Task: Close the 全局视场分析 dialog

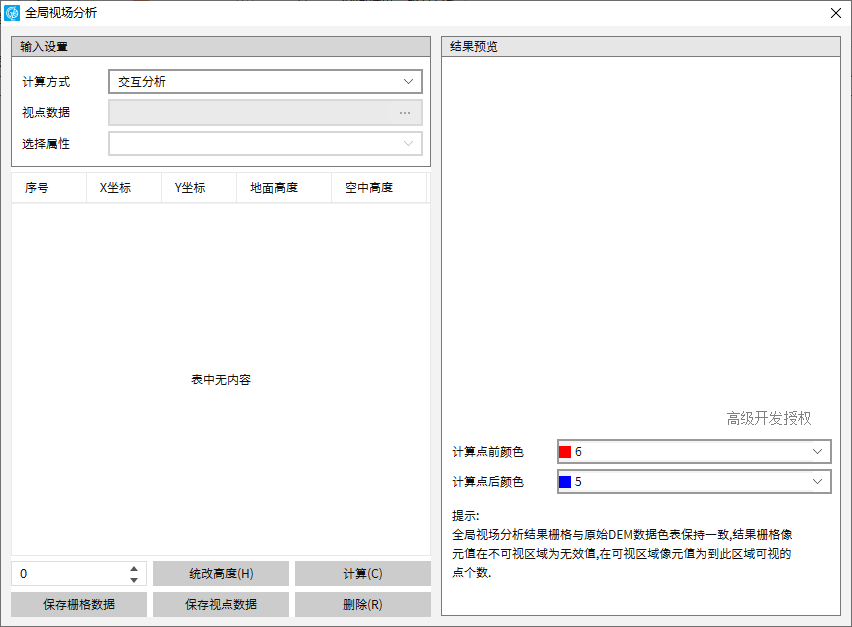Action: pos(835,13)
